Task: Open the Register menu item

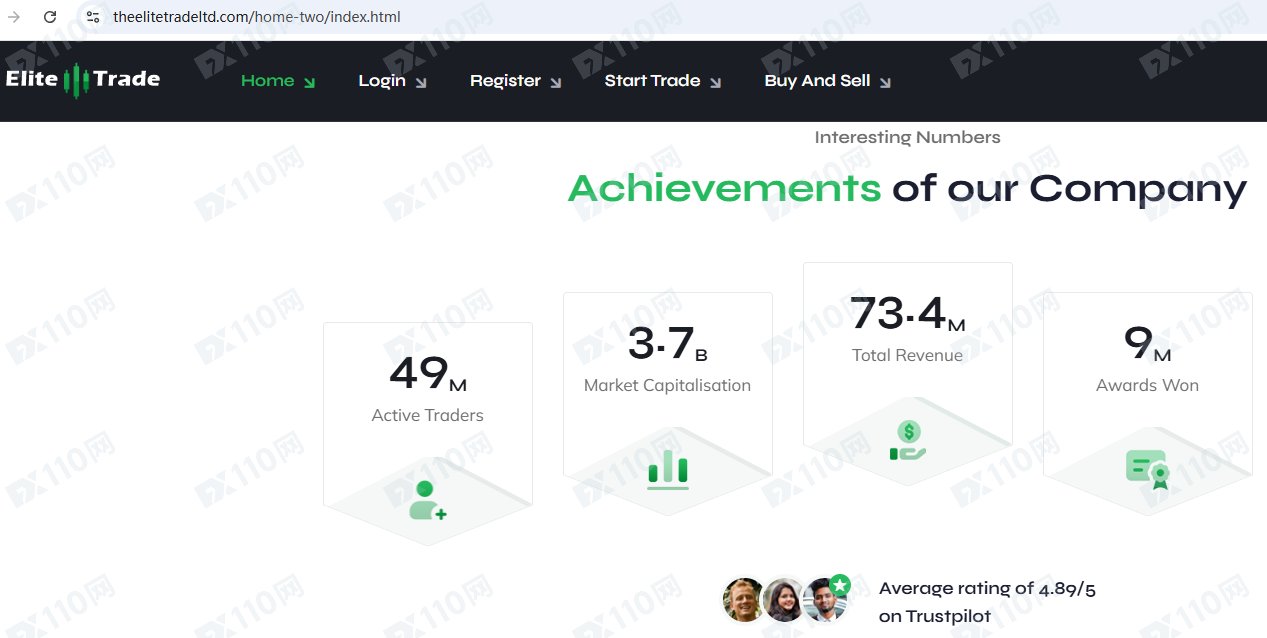Action: pyautogui.click(x=505, y=81)
